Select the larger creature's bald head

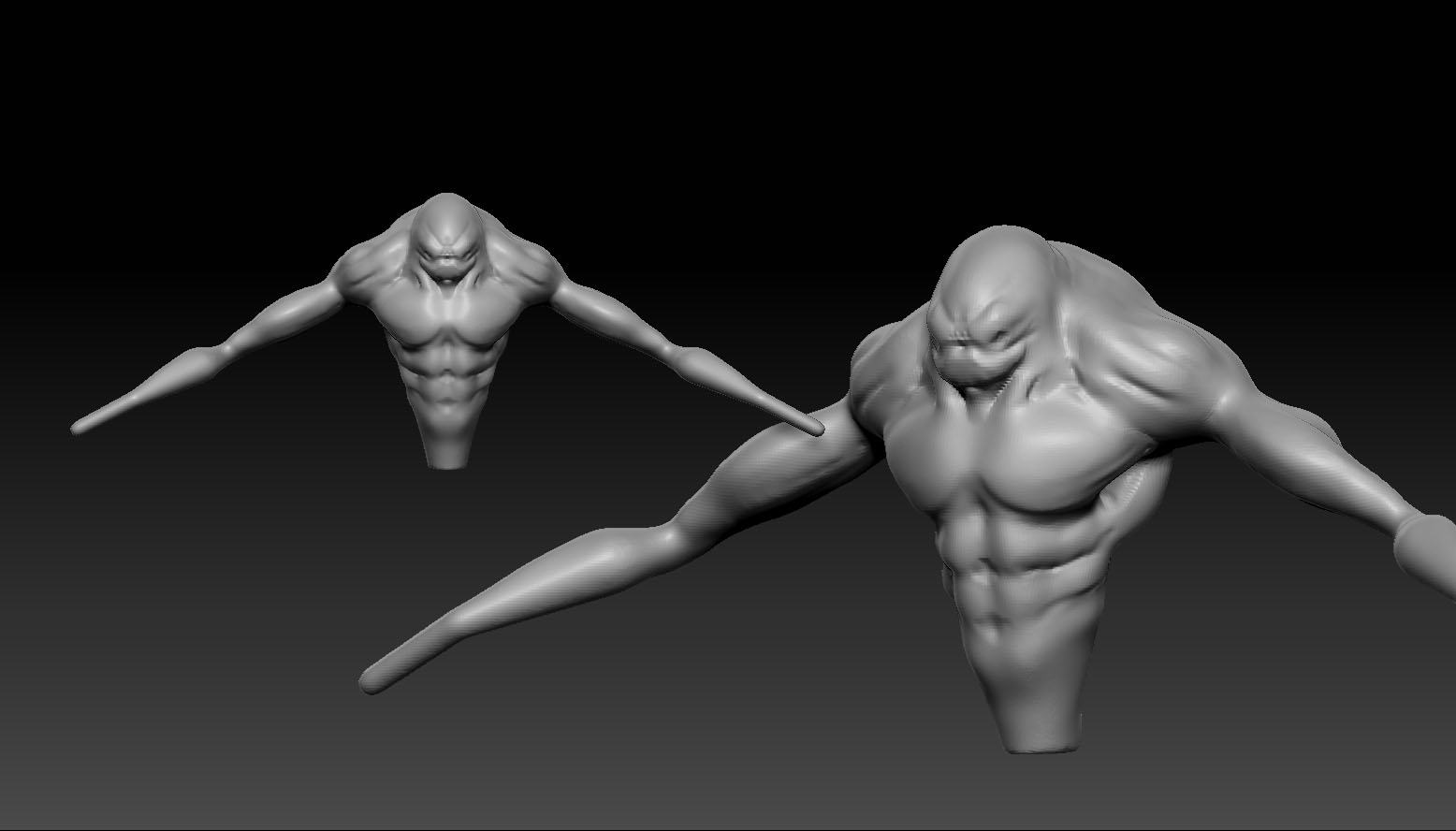[992, 281]
